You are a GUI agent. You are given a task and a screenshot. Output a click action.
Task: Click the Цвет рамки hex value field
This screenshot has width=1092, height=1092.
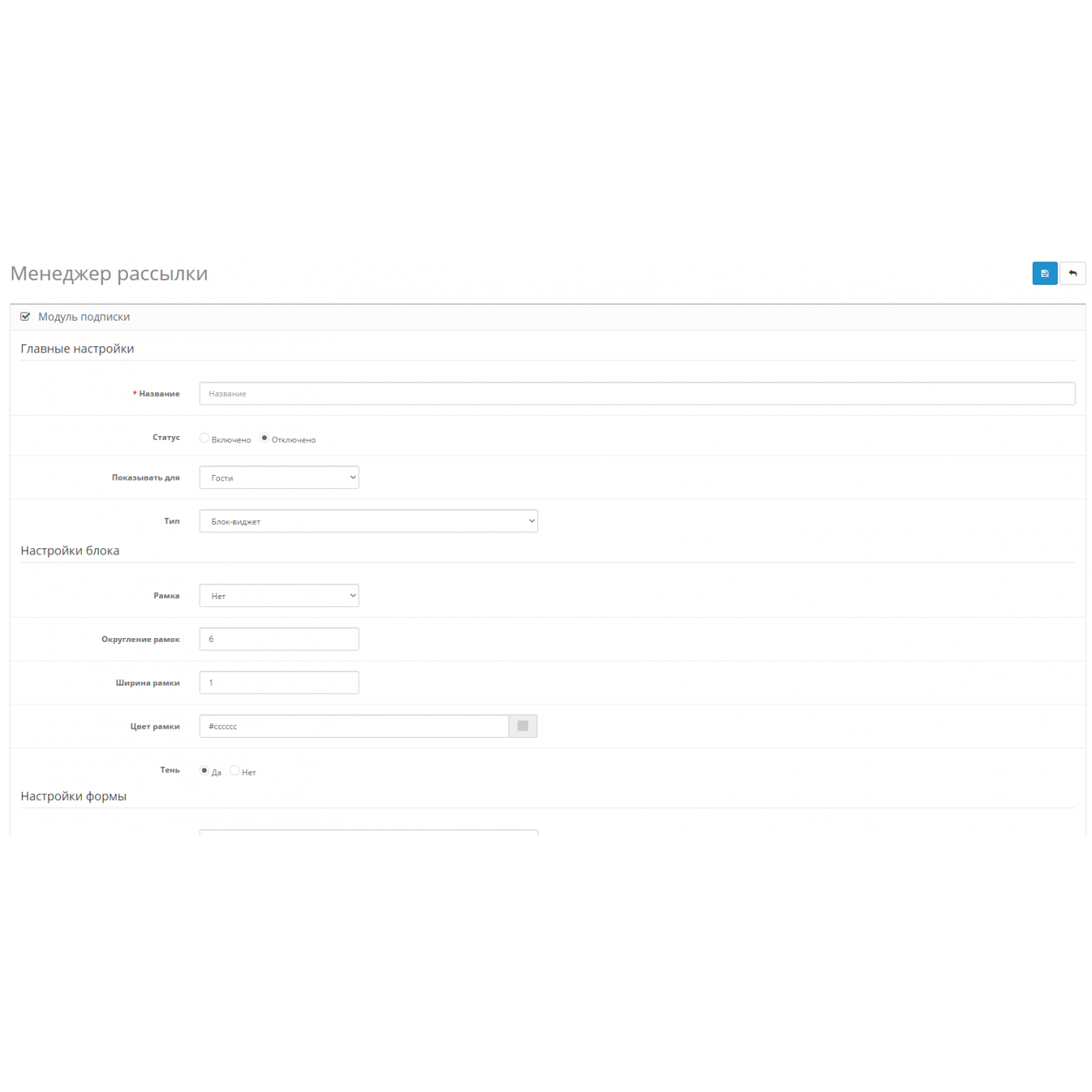[x=353, y=726]
